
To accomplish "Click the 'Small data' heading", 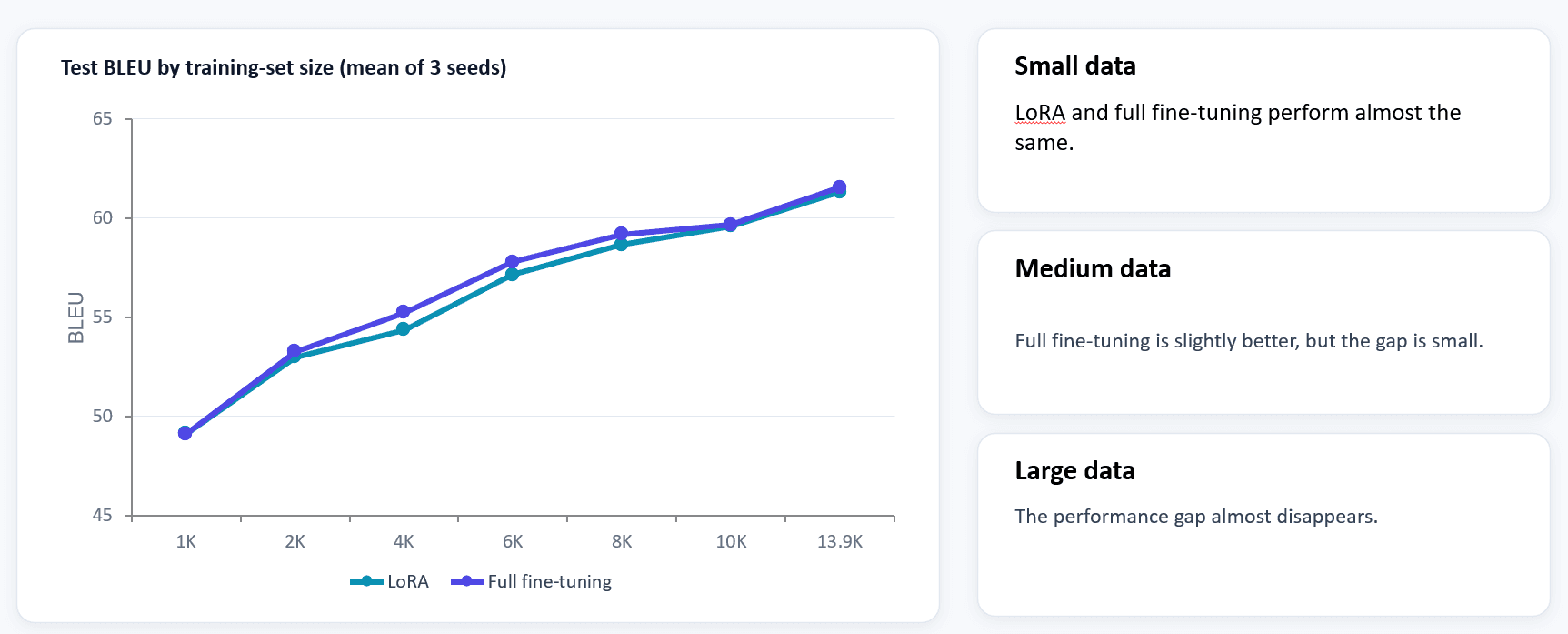I will pyautogui.click(x=1075, y=66).
